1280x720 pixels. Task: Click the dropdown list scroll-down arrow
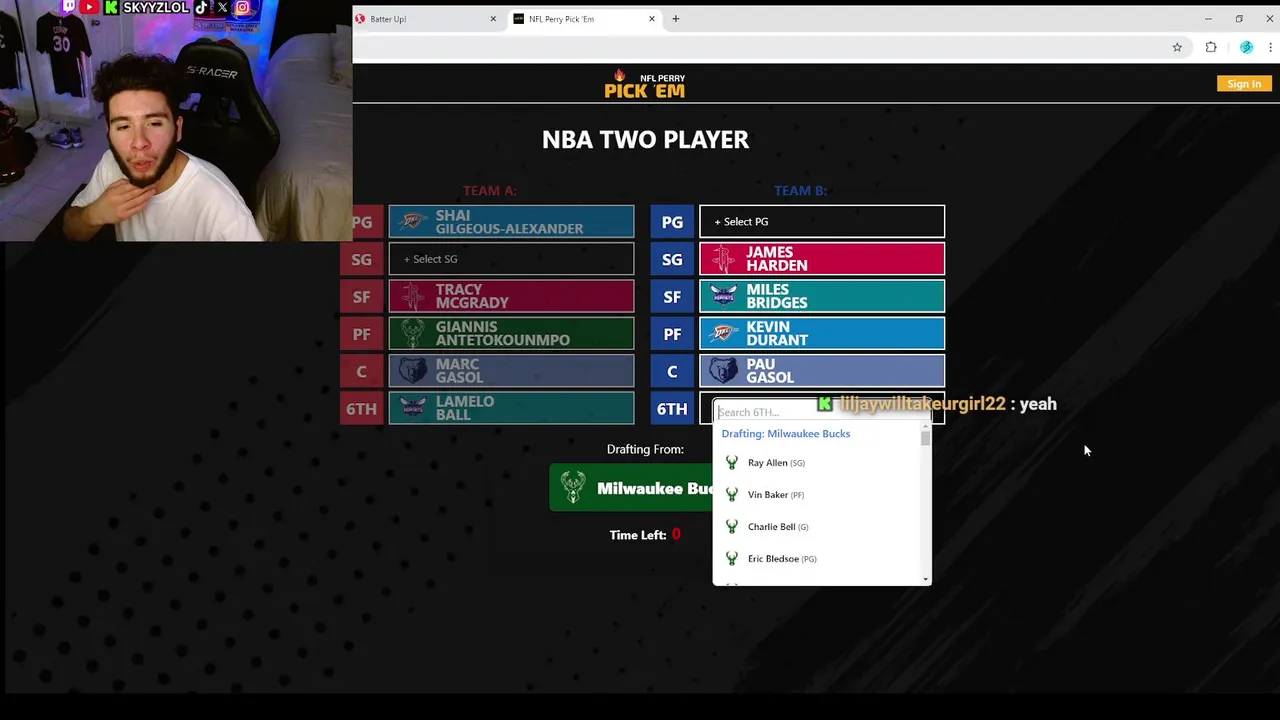point(926,579)
